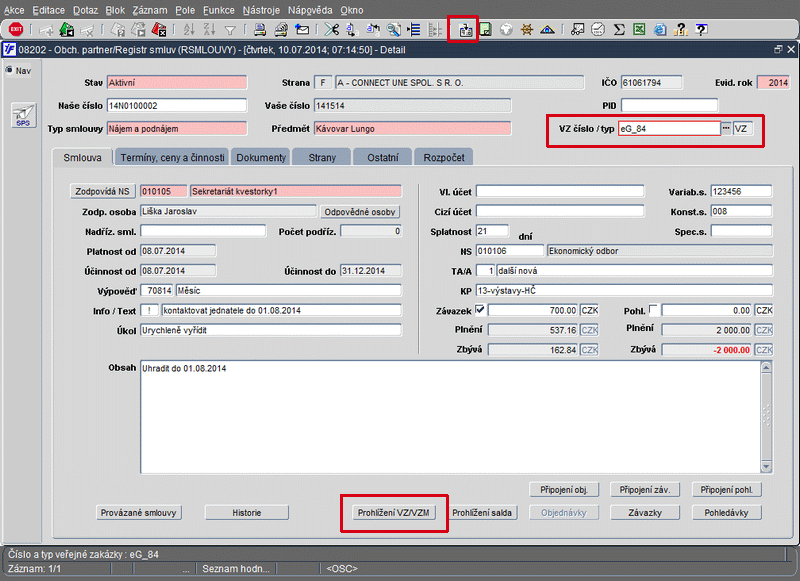This screenshot has width=800, height=581.
Task: Click the Obsah scrollbar up arrow
Action: pyautogui.click(x=766, y=367)
